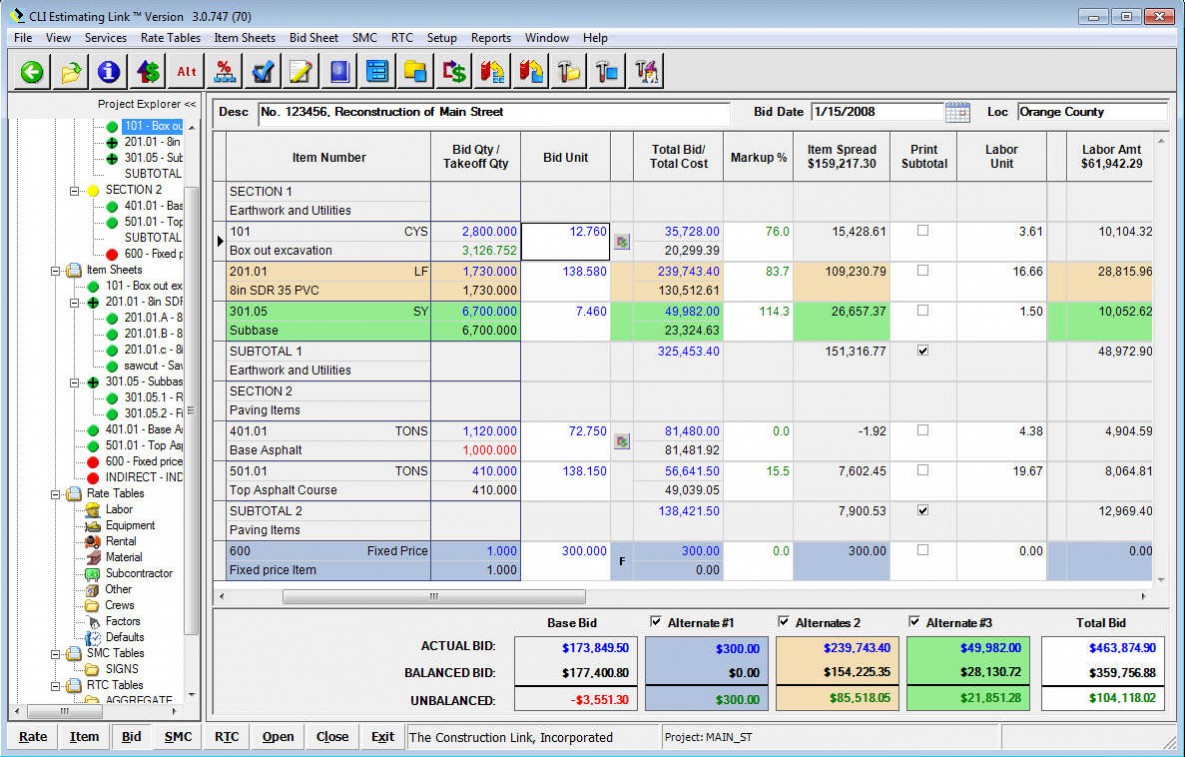Click the hammer with folder toolbar icon
Image resolution: width=1185 pixels, height=757 pixels.
[569, 72]
